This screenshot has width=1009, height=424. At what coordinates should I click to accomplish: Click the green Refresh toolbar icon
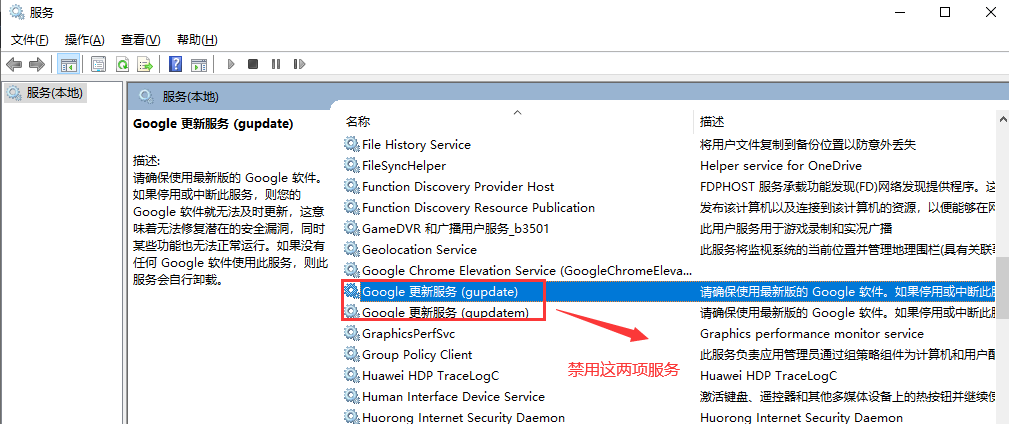(122, 64)
